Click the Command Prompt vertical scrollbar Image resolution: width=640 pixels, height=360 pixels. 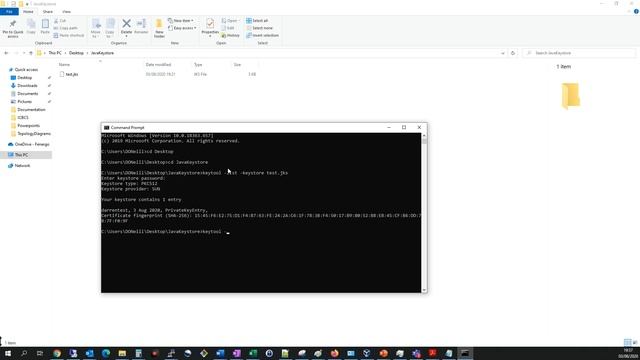(x=424, y=212)
